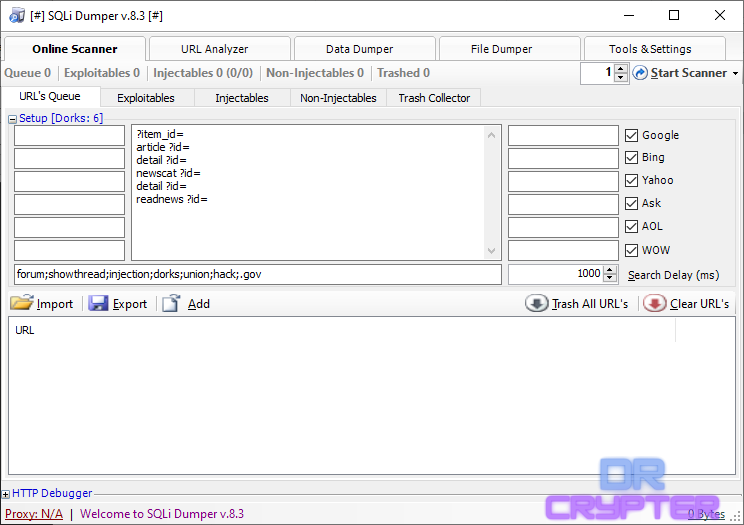Toggle the Yahoo search engine checkbox

(x=632, y=180)
